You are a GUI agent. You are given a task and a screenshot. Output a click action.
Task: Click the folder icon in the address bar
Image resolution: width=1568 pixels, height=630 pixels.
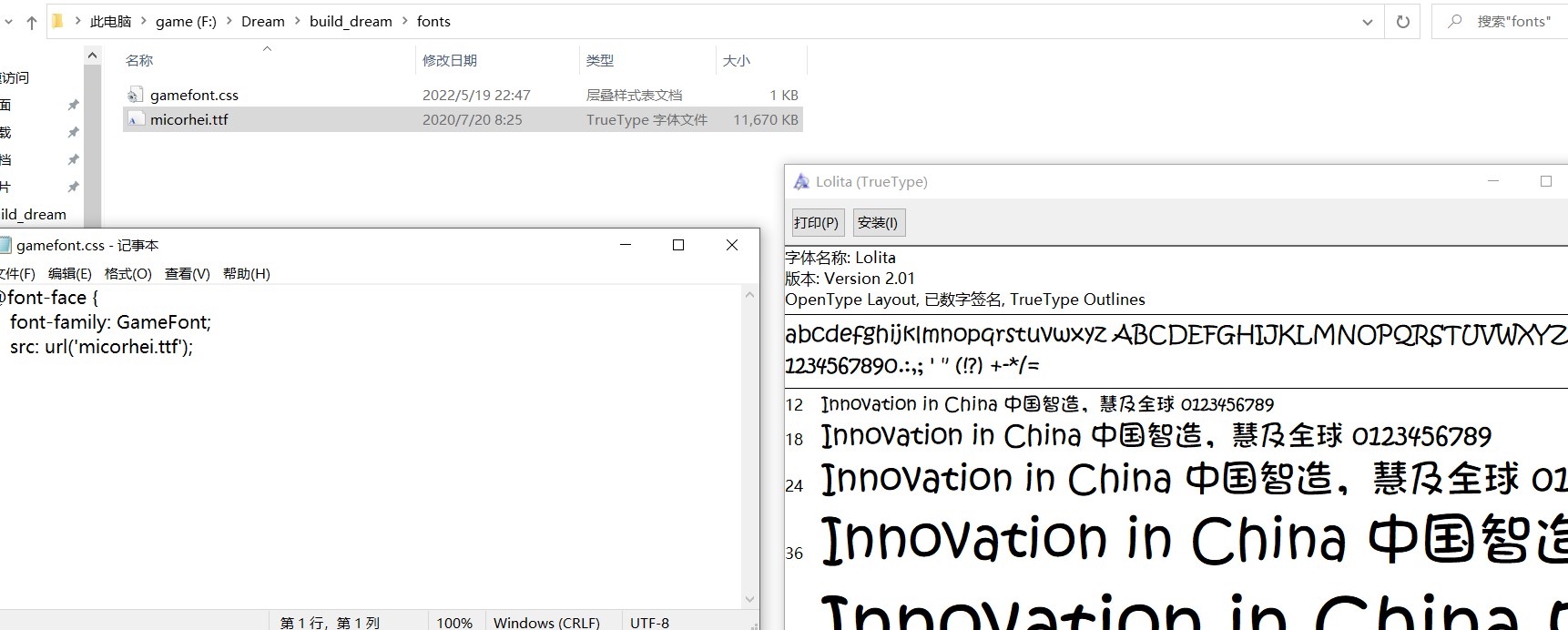pyautogui.click(x=57, y=21)
